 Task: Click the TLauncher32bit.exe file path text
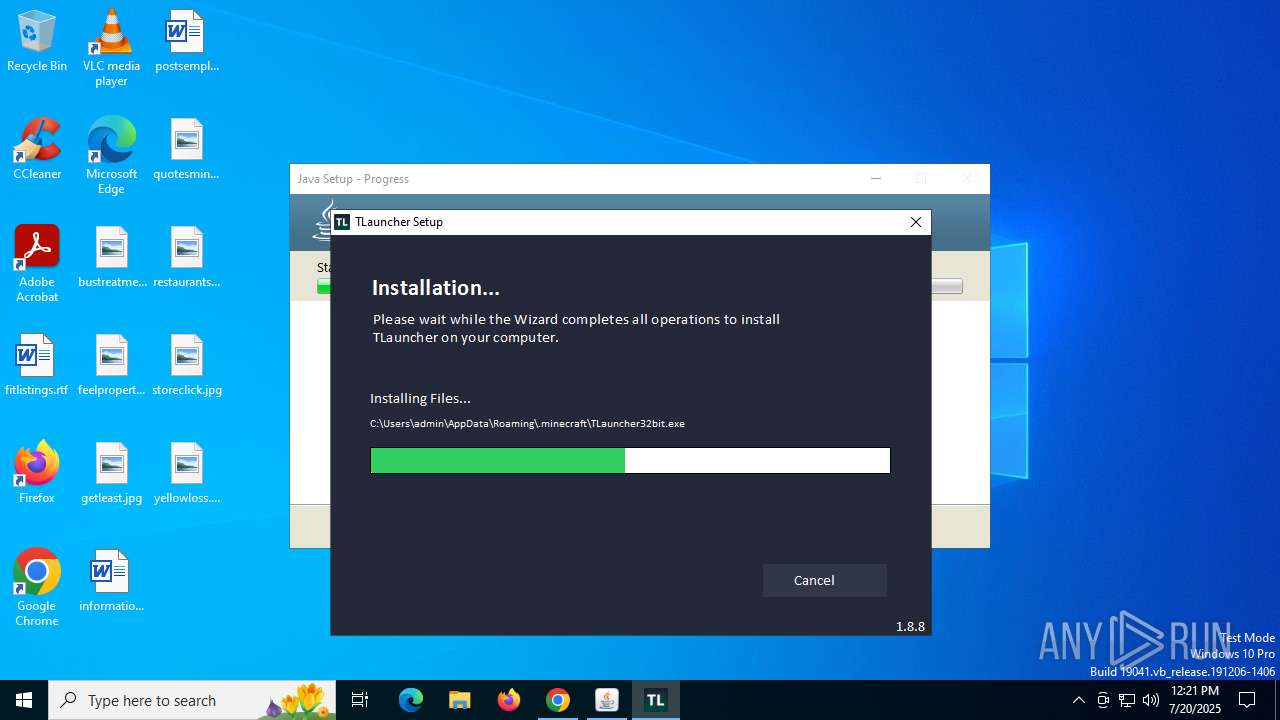527,424
